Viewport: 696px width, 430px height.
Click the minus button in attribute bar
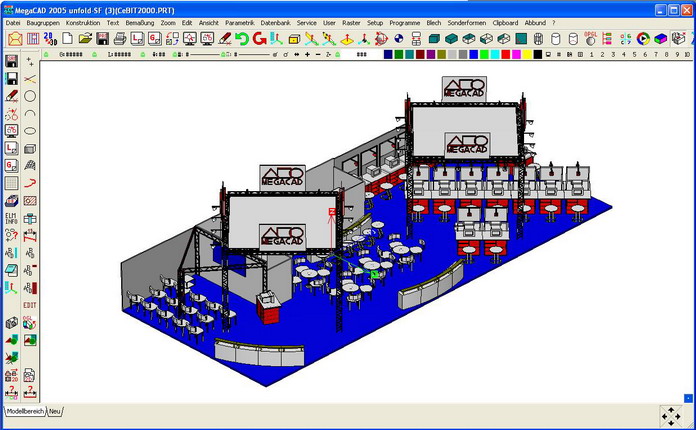coord(318,55)
